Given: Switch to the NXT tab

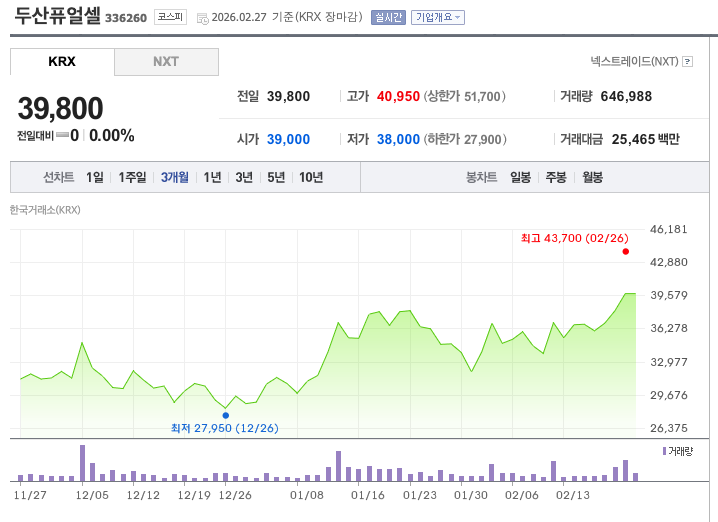Looking at the screenshot, I should click(166, 61).
